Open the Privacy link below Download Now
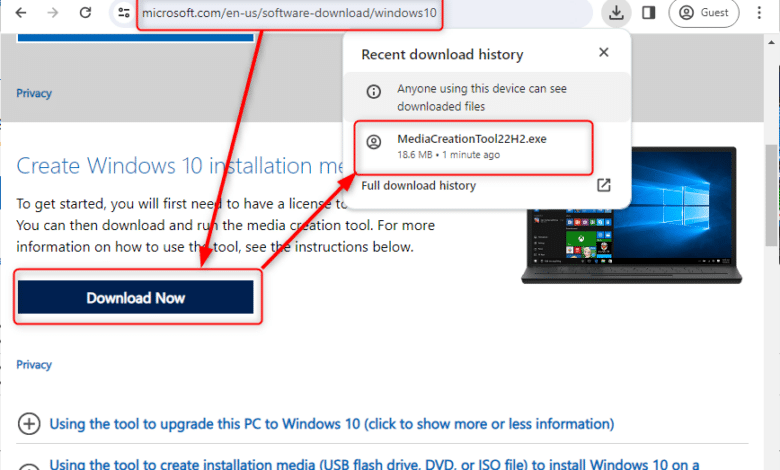Viewport: 780px width, 470px height. [x=34, y=365]
